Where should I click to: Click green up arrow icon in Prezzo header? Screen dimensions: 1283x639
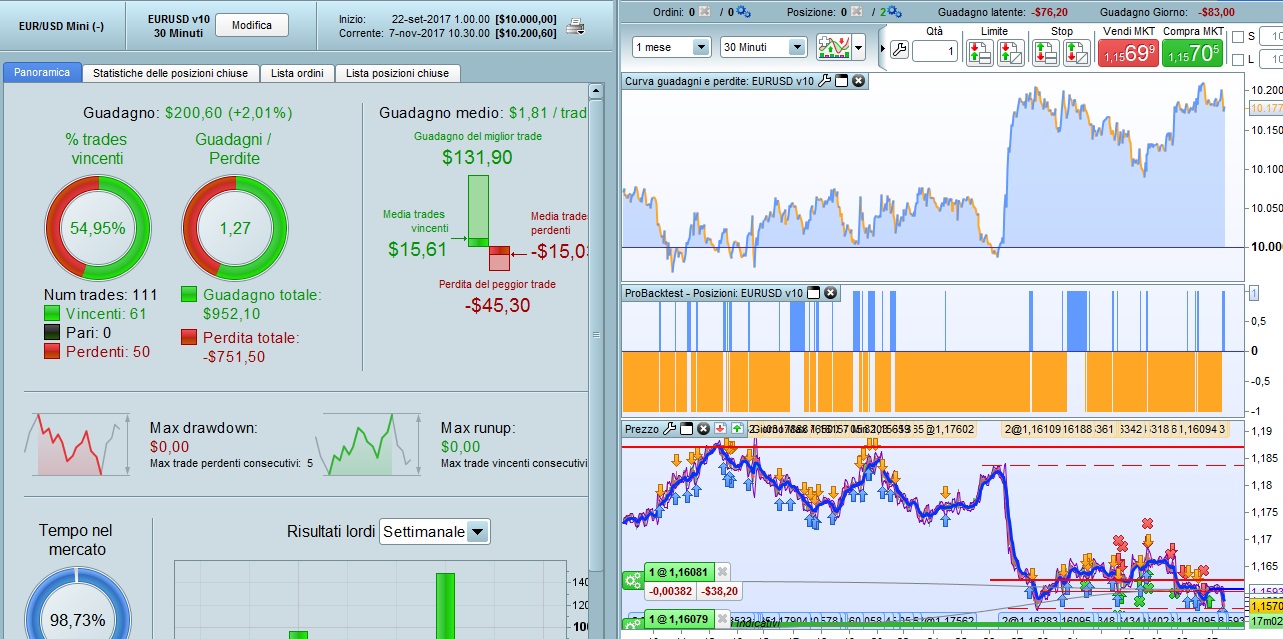(x=737, y=428)
